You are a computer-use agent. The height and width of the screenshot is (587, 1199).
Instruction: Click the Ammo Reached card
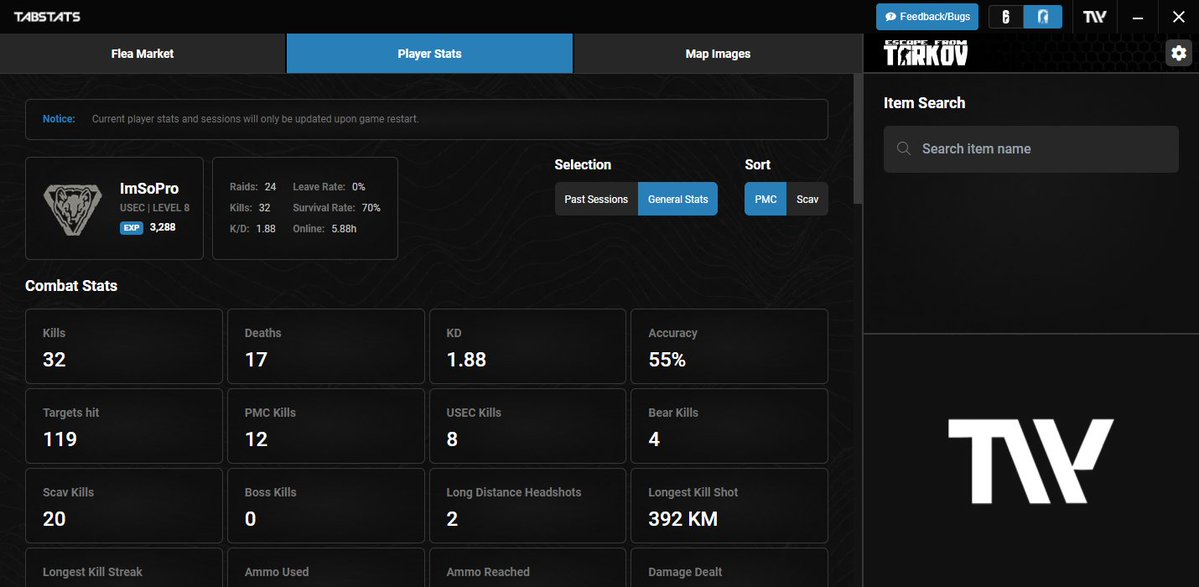click(x=528, y=567)
